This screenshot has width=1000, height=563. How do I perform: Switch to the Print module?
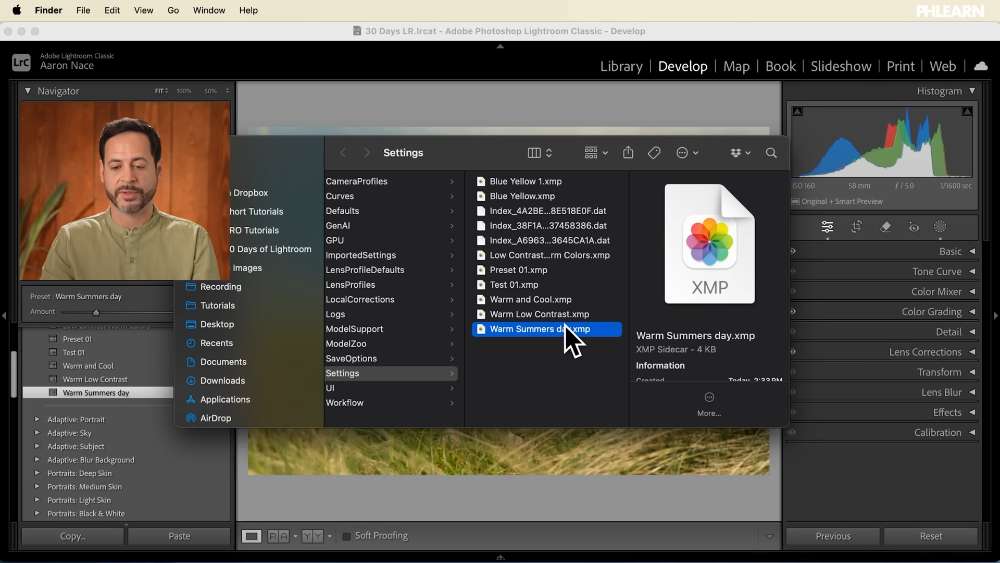pyautogui.click(x=901, y=66)
